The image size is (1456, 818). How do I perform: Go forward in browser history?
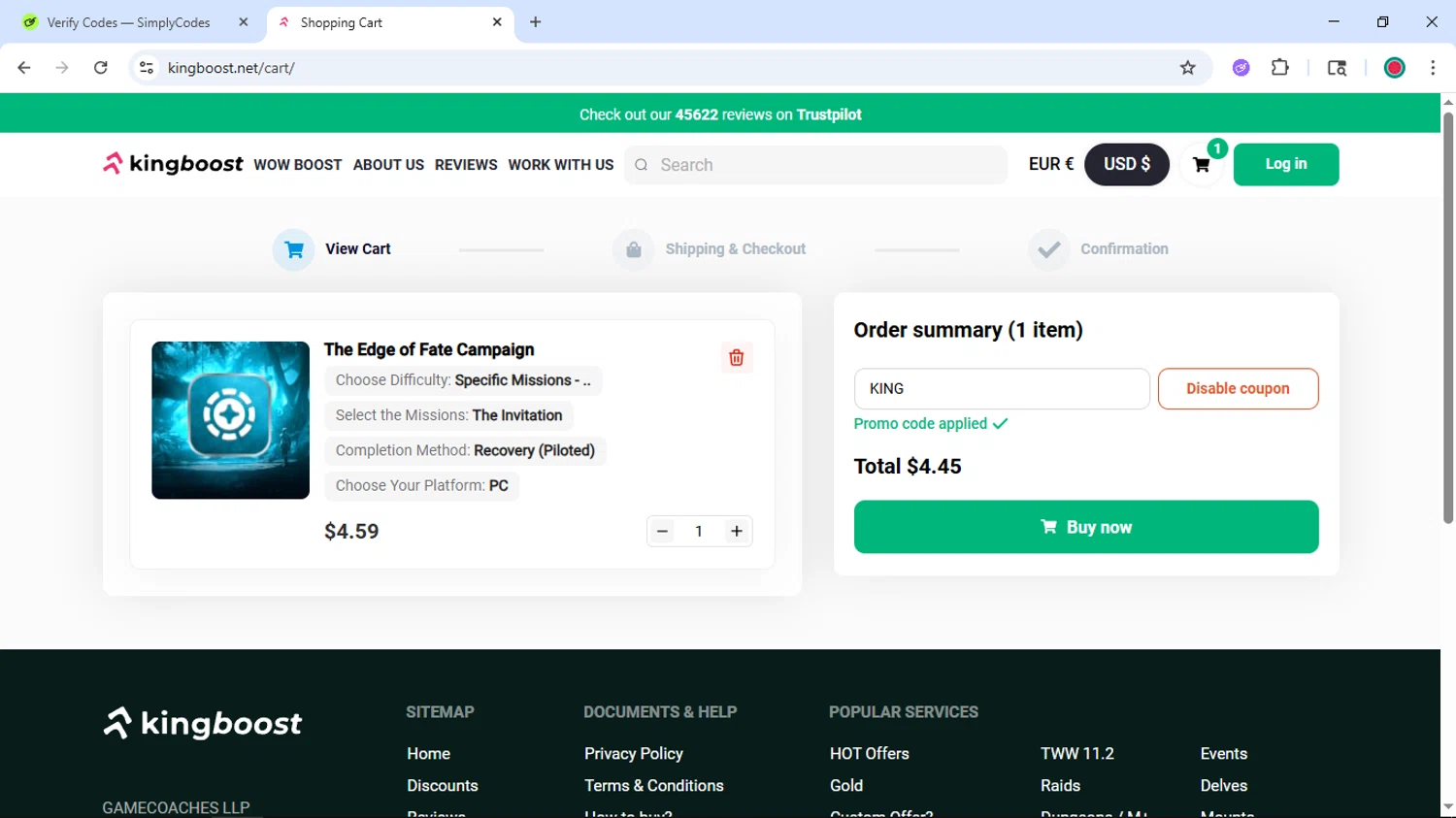tap(62, 68)
